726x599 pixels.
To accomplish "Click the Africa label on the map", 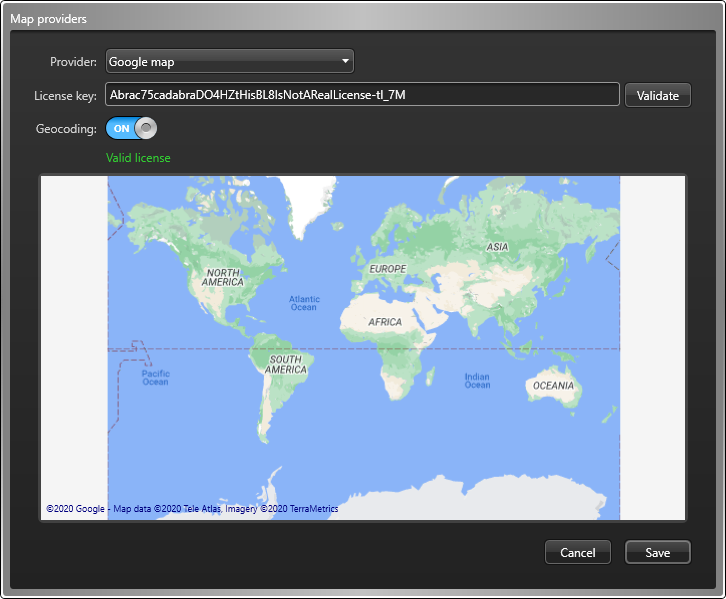I will (385, 322).
